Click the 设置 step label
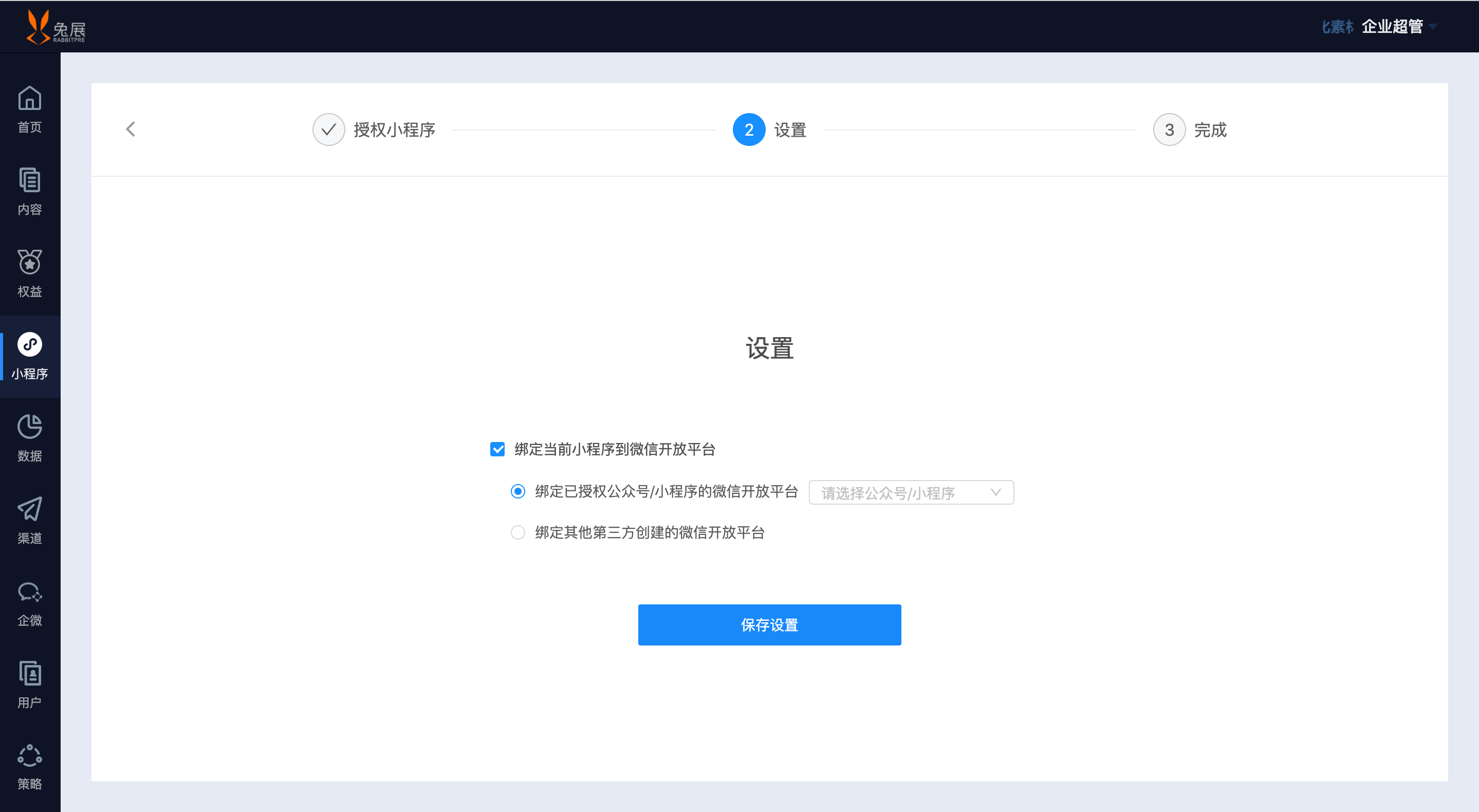The image size is (1479, 812). [x=790, y=130]
